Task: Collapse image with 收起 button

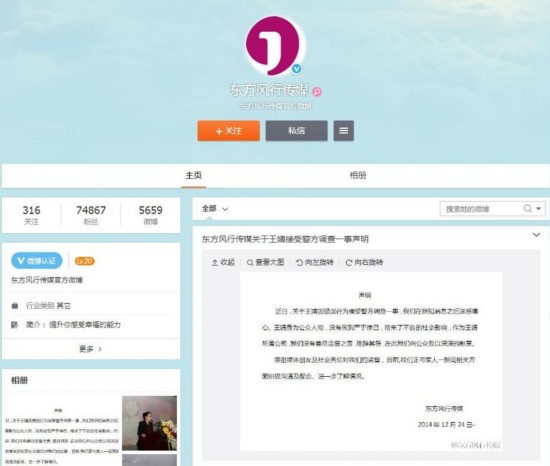Action: [x=223, y=262]
